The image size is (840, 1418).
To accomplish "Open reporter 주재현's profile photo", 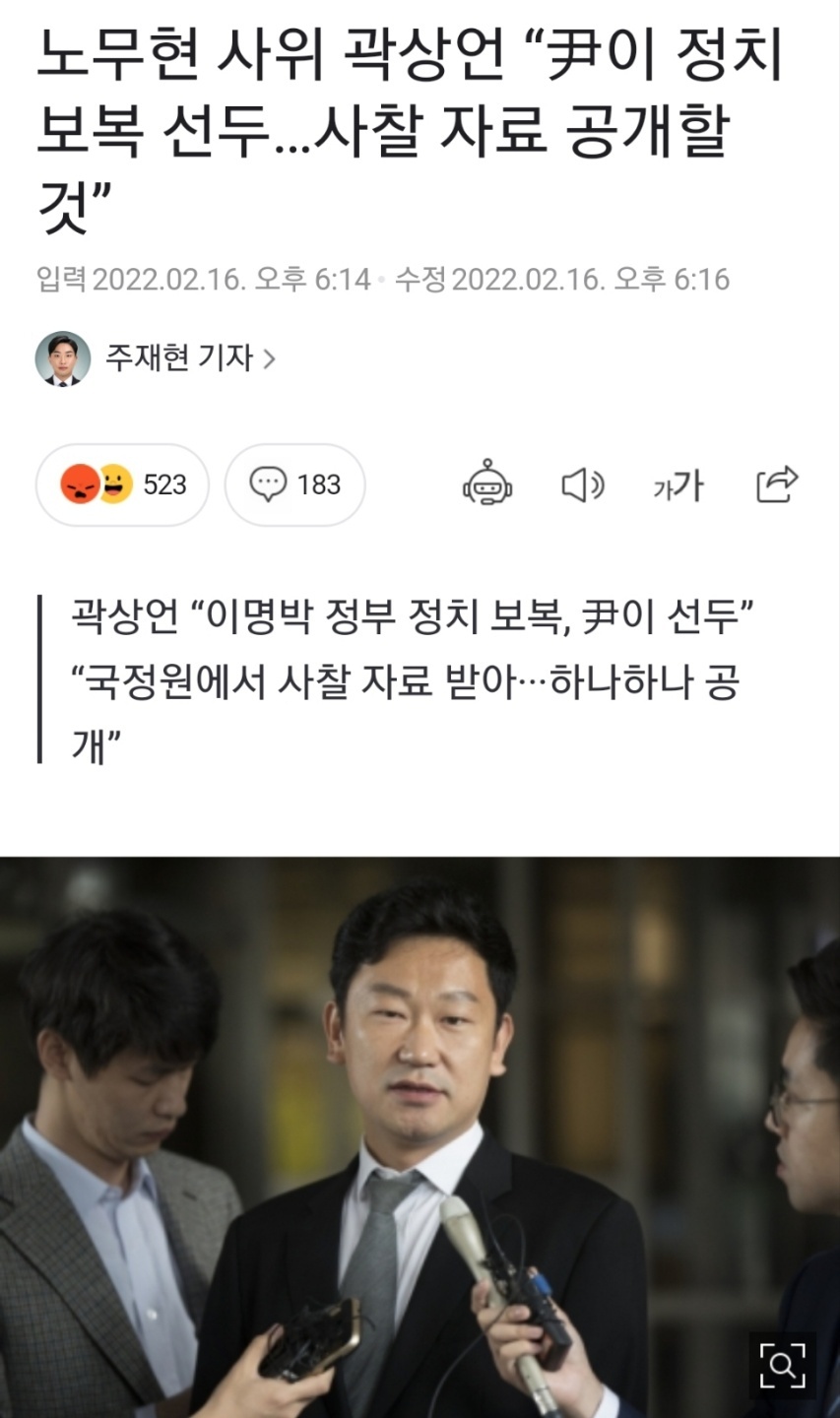I will point(63,358).
